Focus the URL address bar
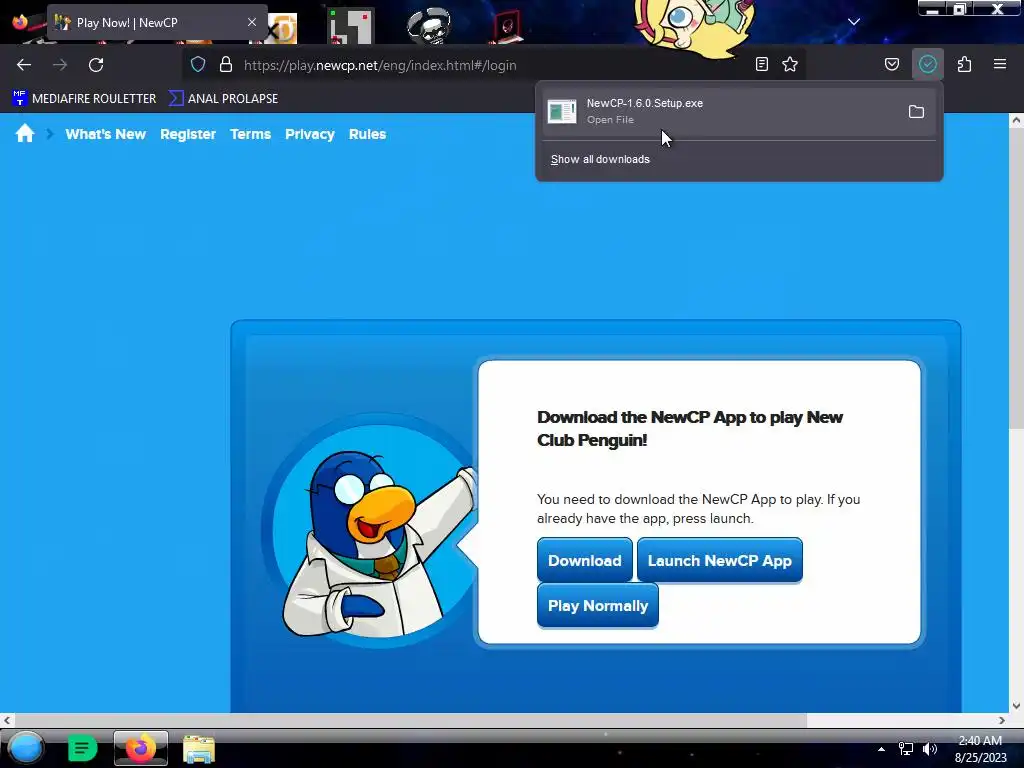The width and height of the screenshot is (1024, 768). point(493,65)
